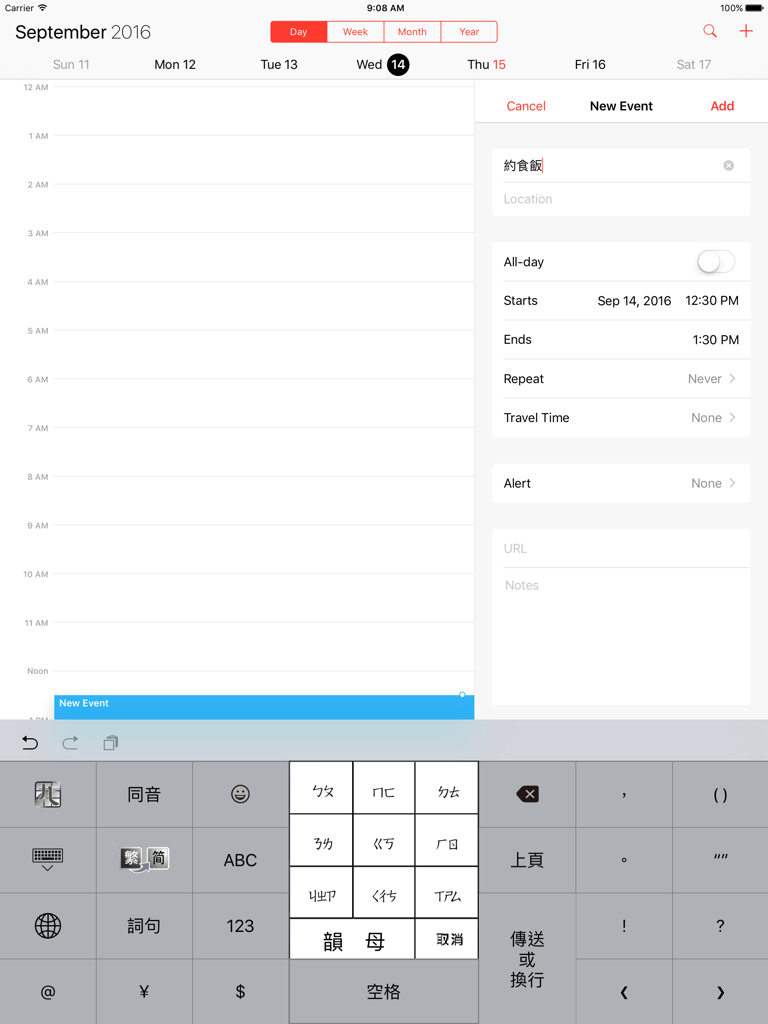Viewport: 768px width, 1024px height.
Task: Switch input language with globe key
Action: (x=48, y=925)
